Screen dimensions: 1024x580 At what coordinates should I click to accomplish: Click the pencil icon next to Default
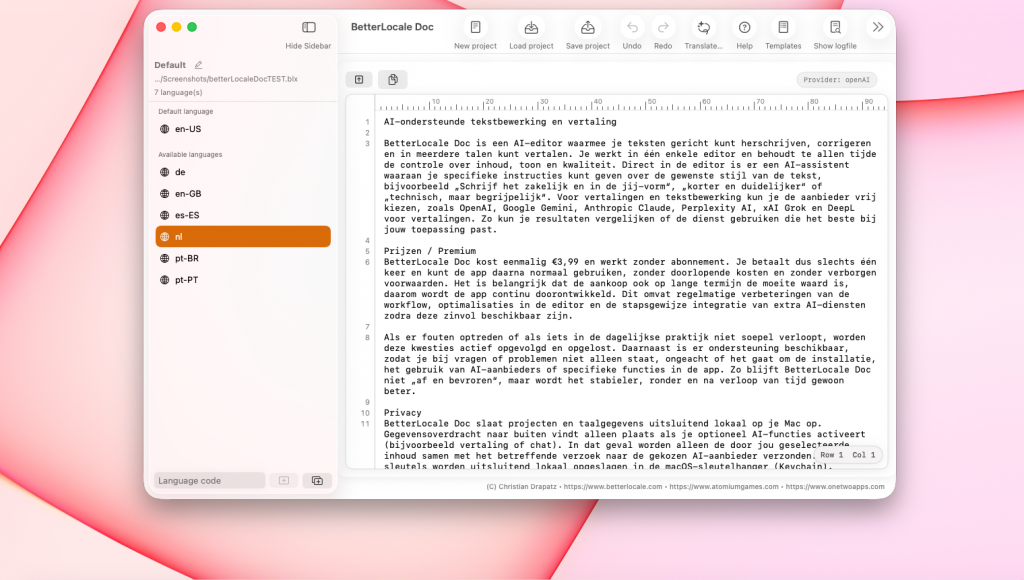[198, 65]
